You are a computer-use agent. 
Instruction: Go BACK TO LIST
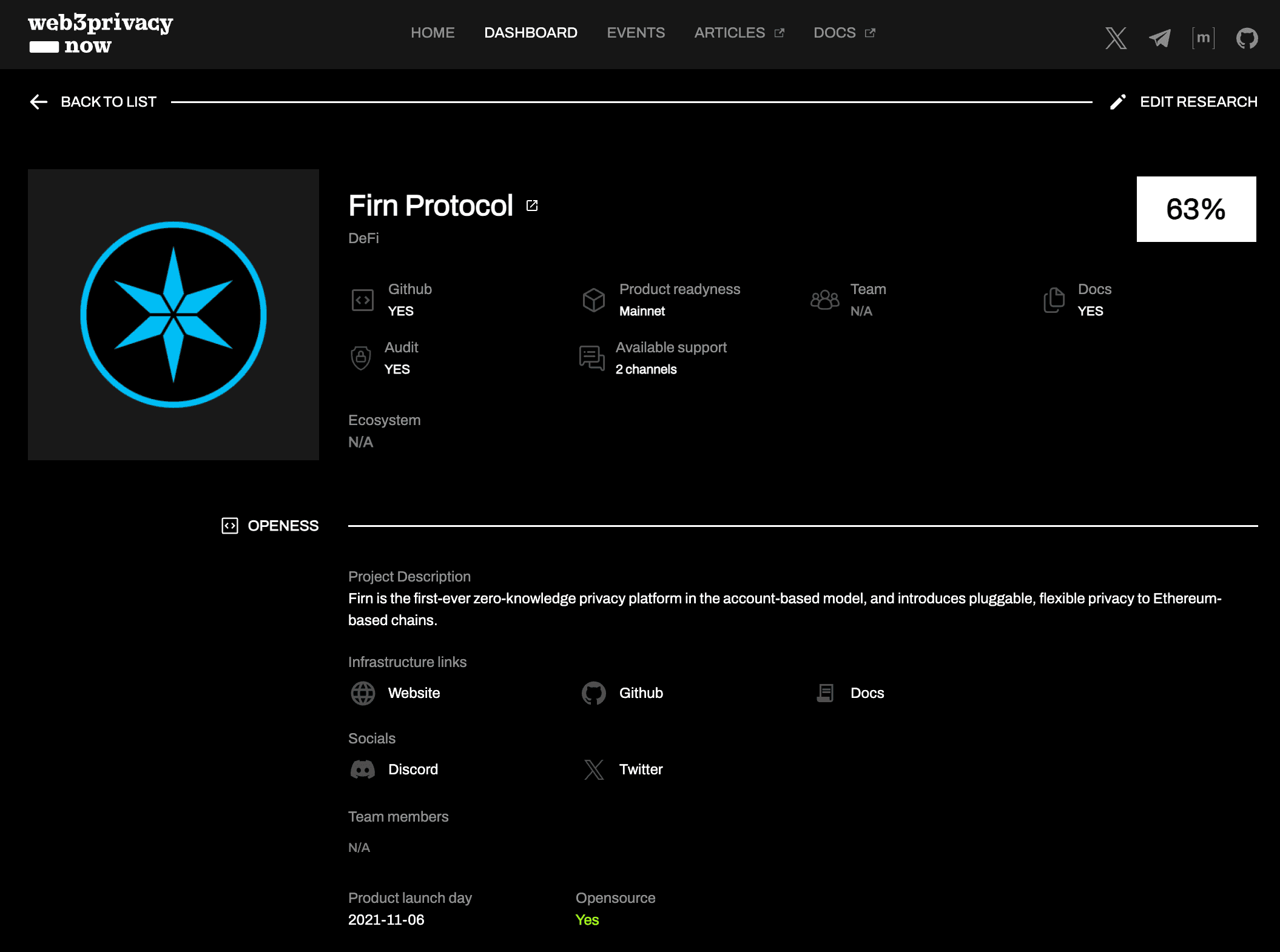[x=109, y=102]
